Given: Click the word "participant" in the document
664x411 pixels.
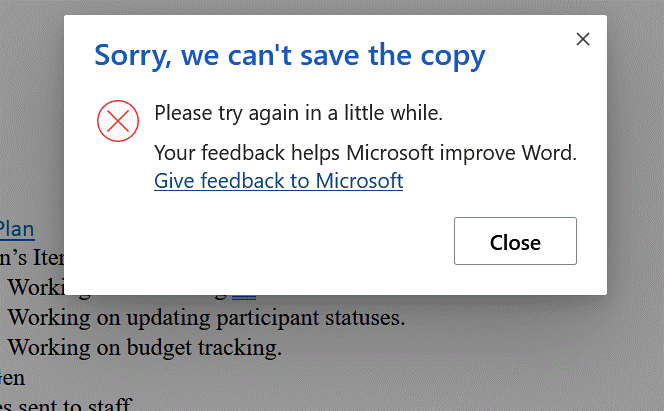Looking at the screenshot, I should [x=268, y=318].
